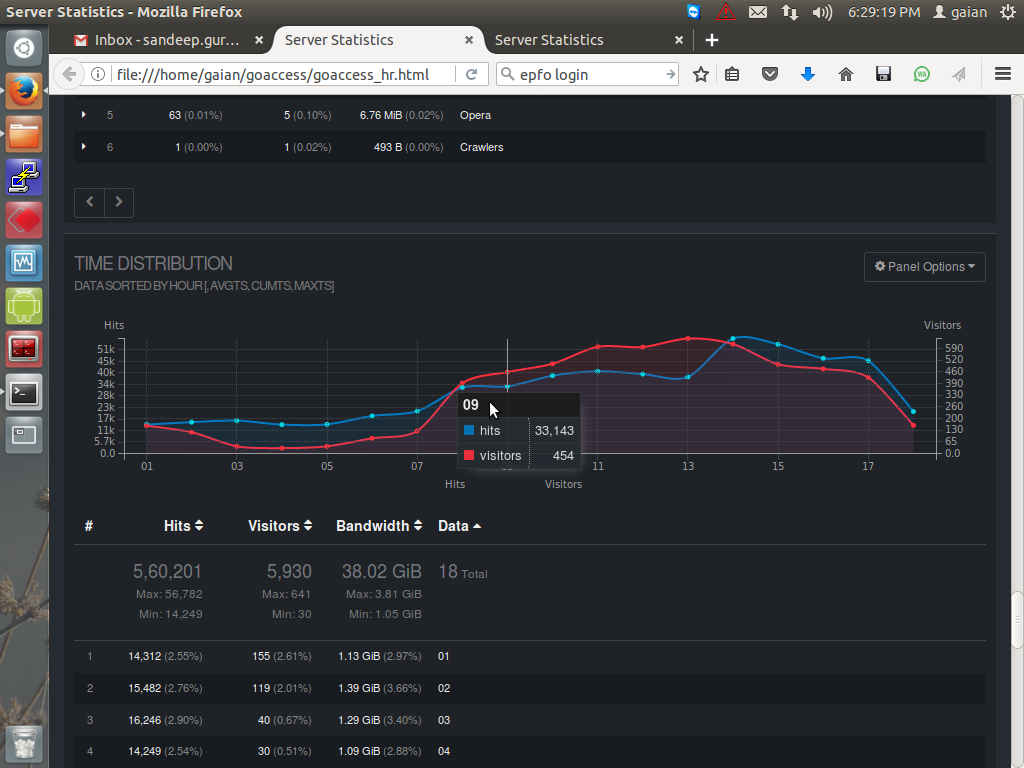1024x768 pixels.
Task: Go to next page with the pagination arrow
Action: coord(118,202)
